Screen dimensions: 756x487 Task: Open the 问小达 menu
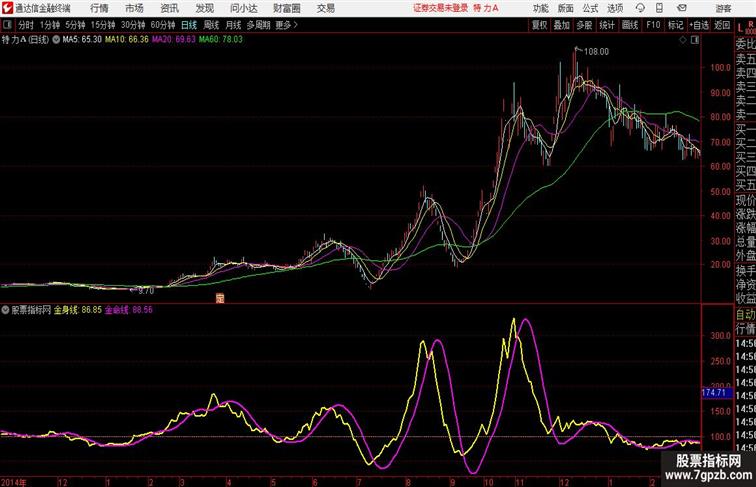(x=243, y=8)
